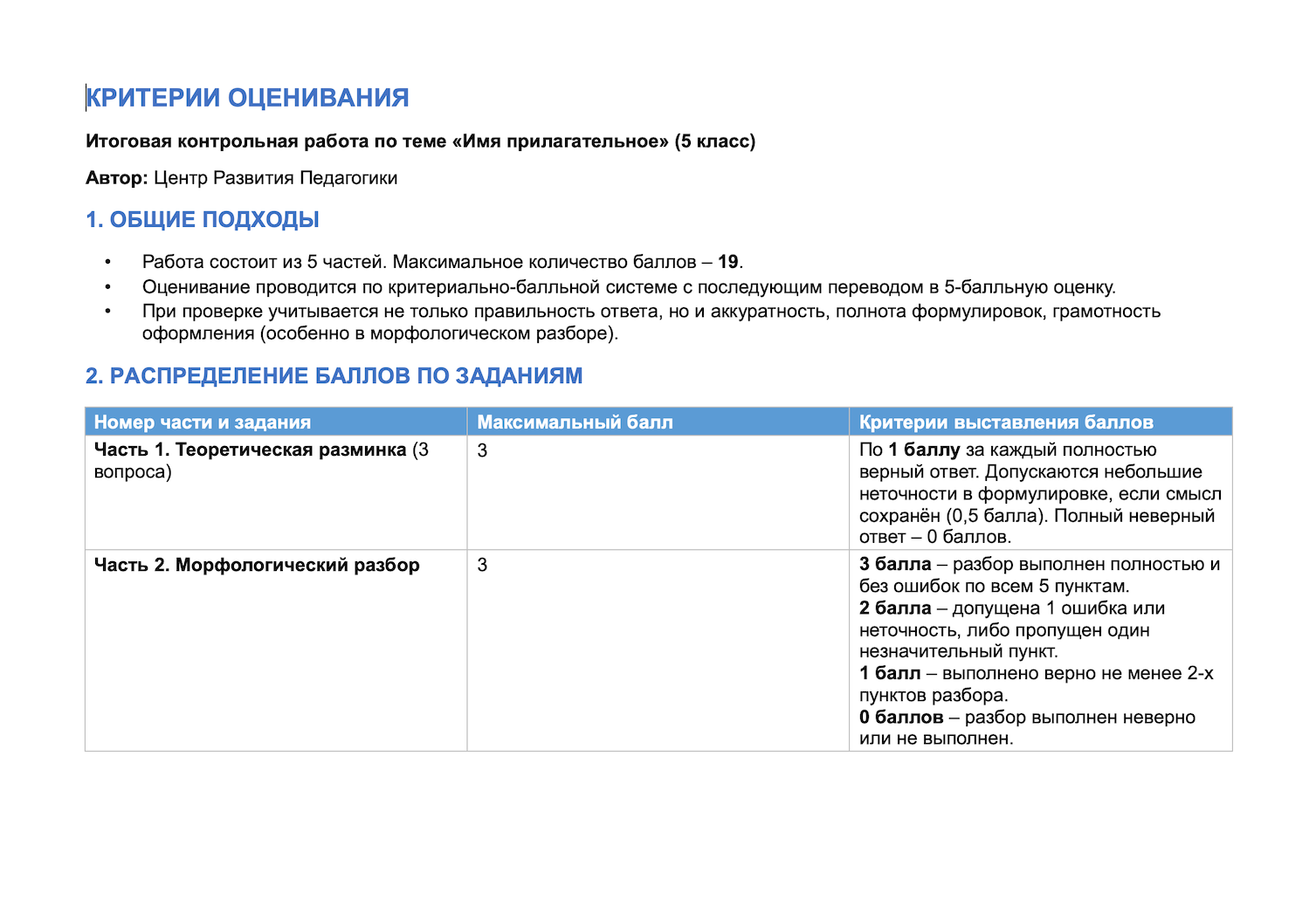Viewport: 1316px width, 907px height.
Task: Click table header Максимальный балл
Action: click(658, 422)
